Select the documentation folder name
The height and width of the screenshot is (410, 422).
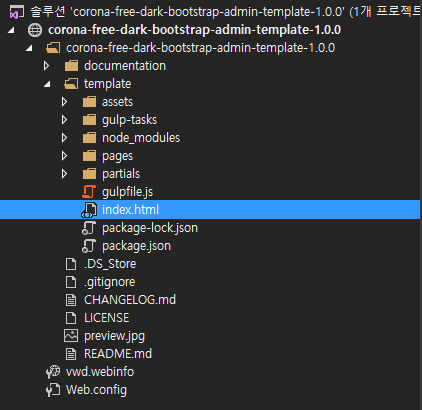[x=125, y=66]
